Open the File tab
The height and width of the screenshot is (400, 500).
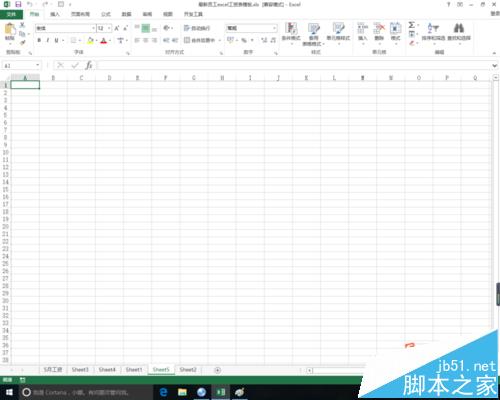pyautogui.click(x=11, y=14)
